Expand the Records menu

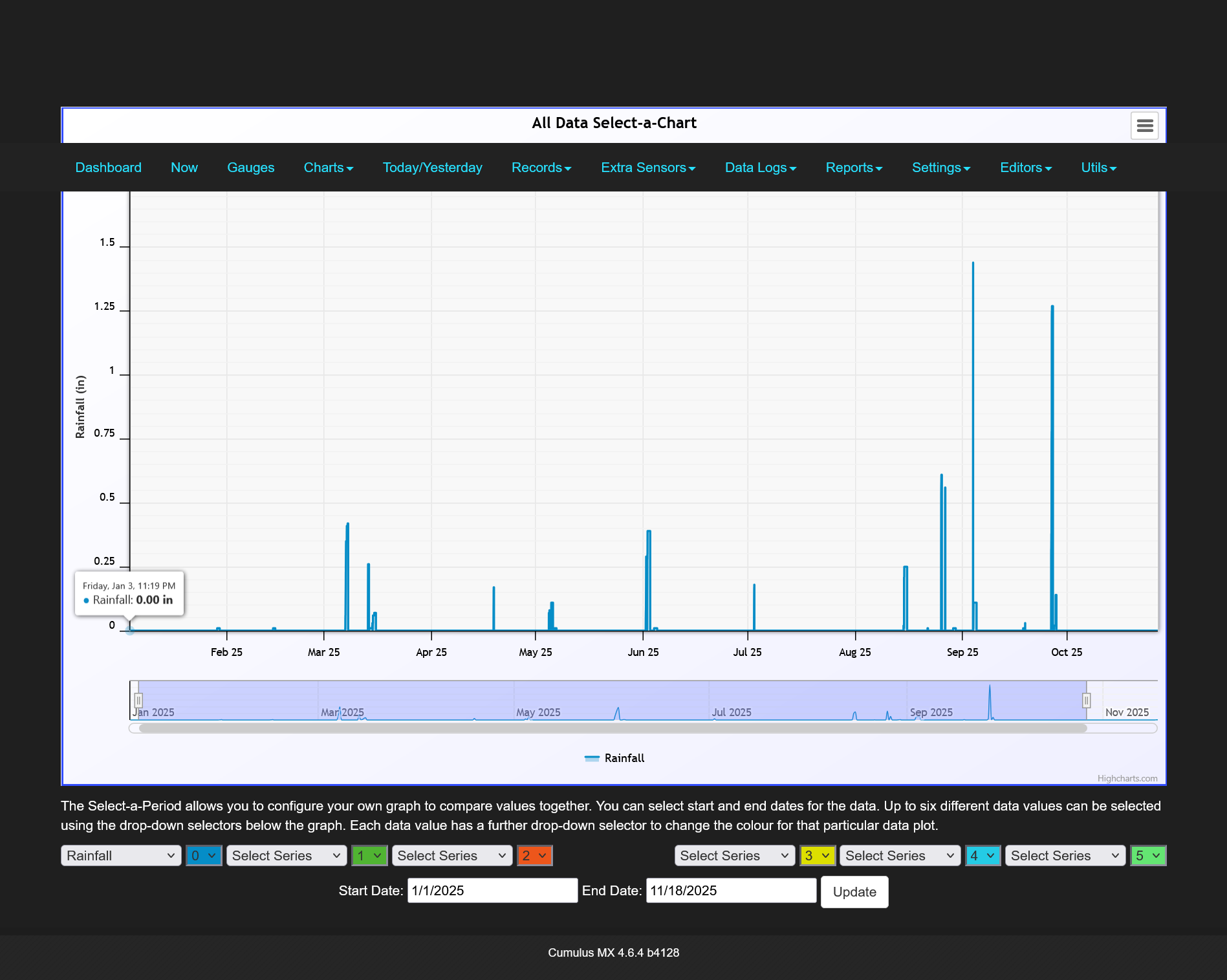541,168
